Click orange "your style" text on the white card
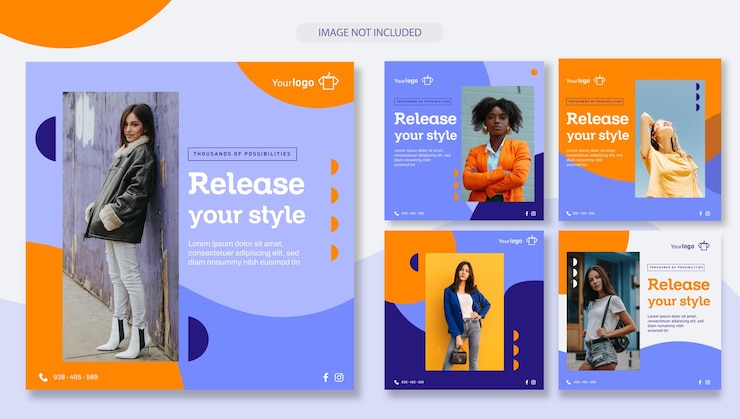The image size is (740, 419). pos(679,301)
